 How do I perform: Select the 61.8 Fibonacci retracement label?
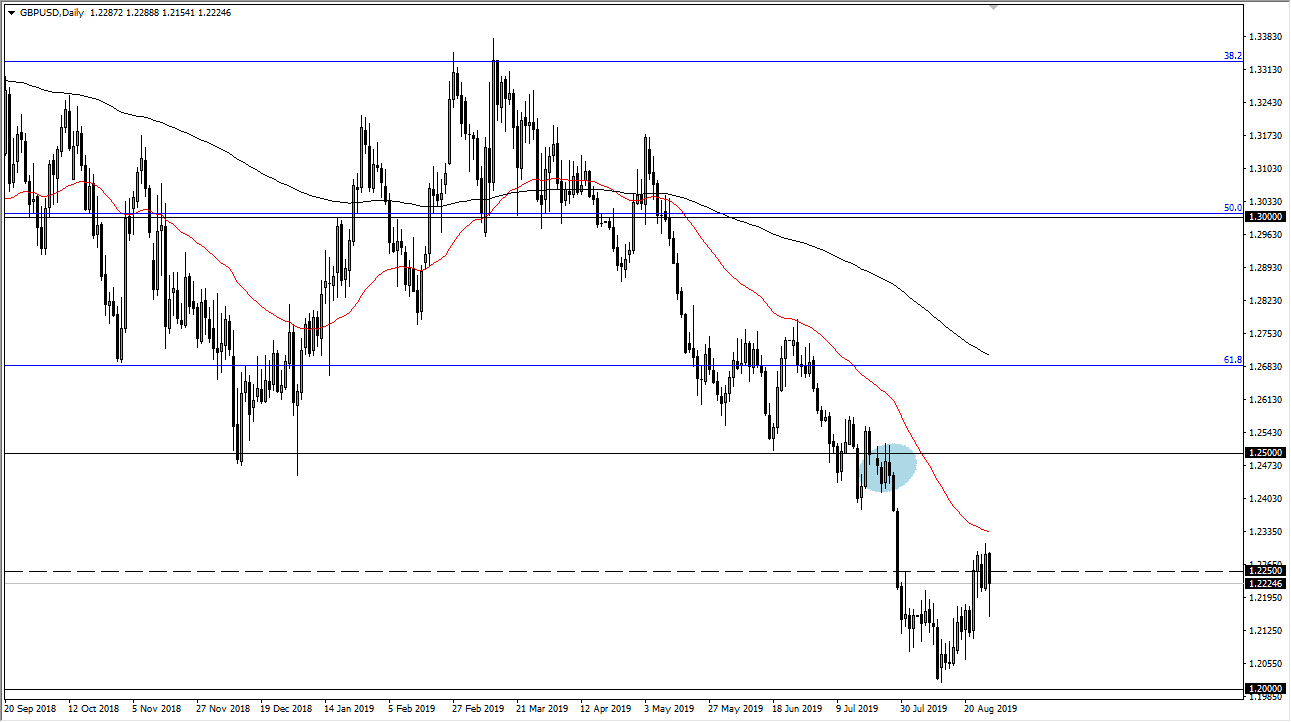1232,359
